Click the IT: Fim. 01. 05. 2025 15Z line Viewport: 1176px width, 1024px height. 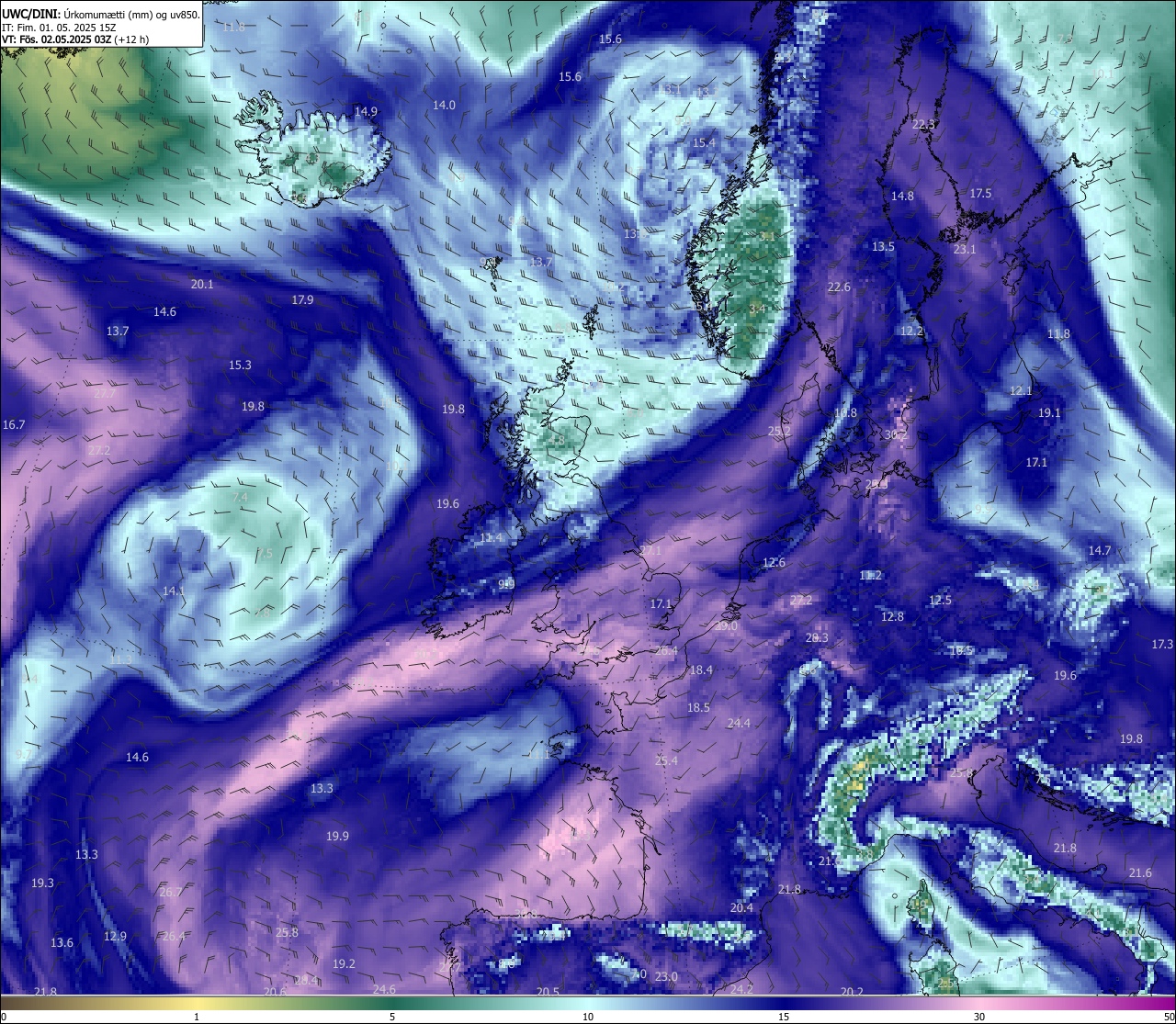(59, 28)
